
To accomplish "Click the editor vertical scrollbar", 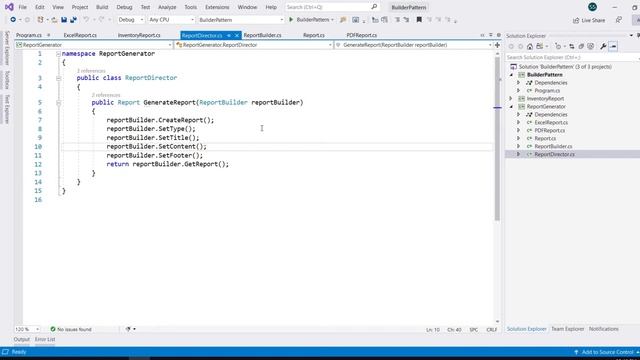I will tap(497, 139).
